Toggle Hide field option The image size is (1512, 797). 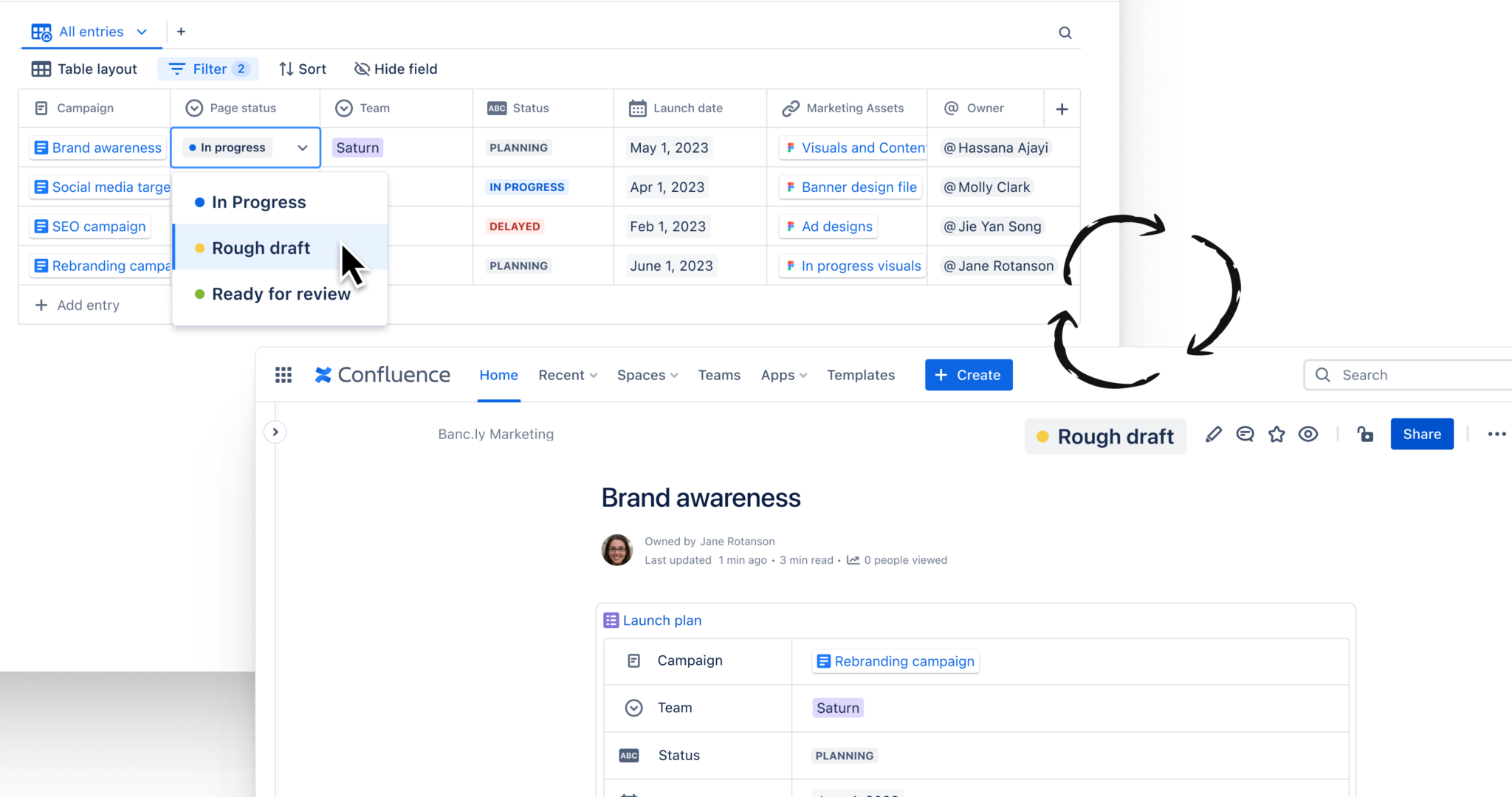coord(396,69)
